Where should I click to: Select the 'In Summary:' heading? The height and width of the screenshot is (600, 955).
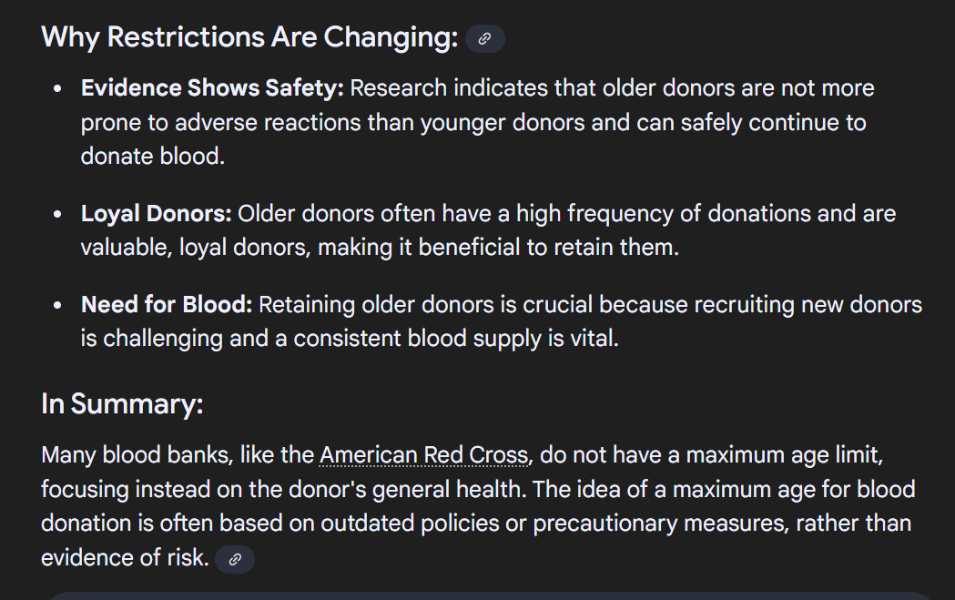[x=122, y=404]
